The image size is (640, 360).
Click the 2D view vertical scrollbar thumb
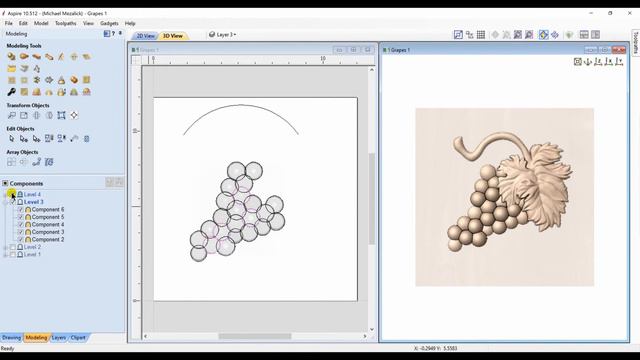tap(371, 199)
